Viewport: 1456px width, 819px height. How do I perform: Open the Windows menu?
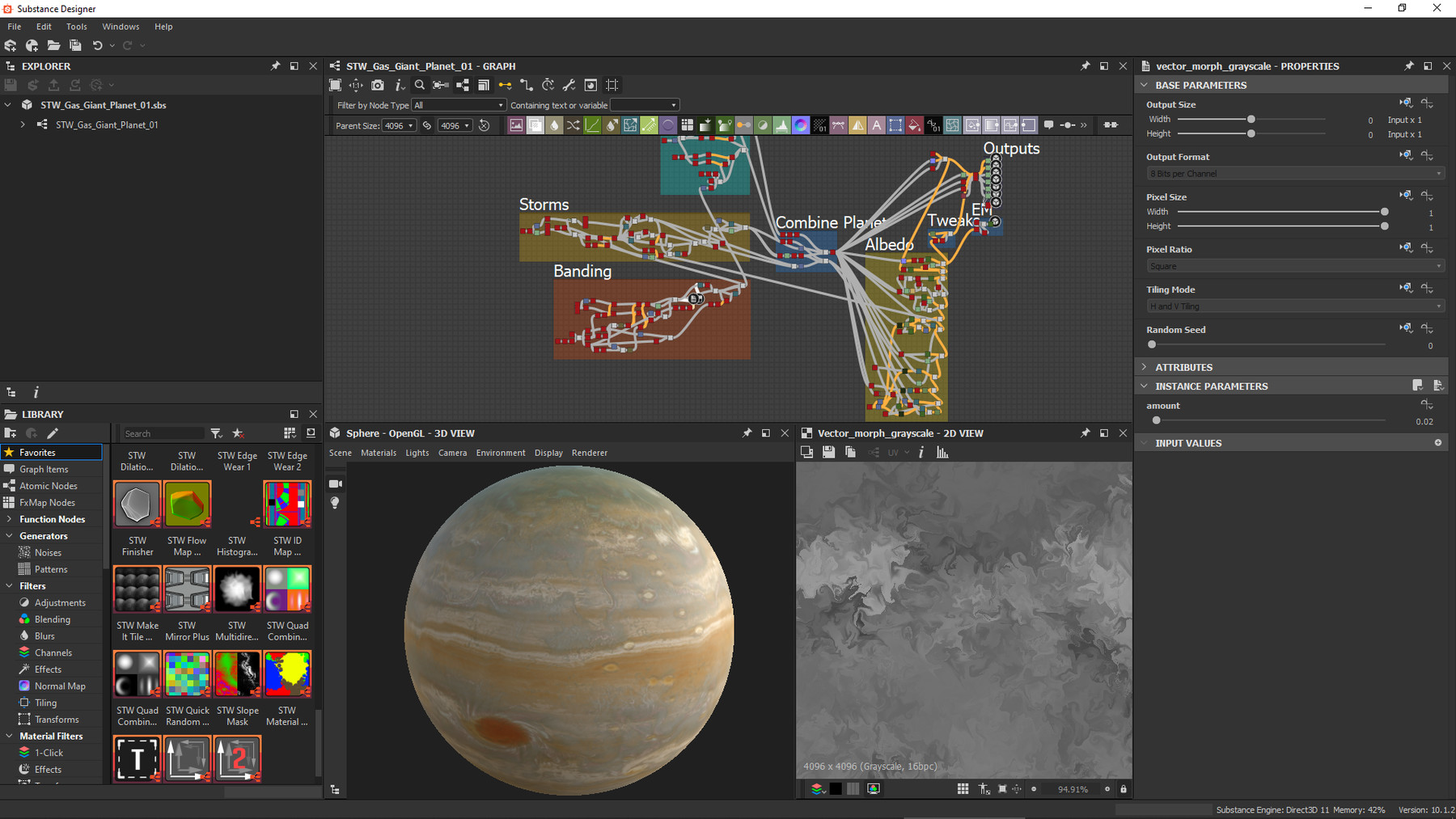(120, 27)
